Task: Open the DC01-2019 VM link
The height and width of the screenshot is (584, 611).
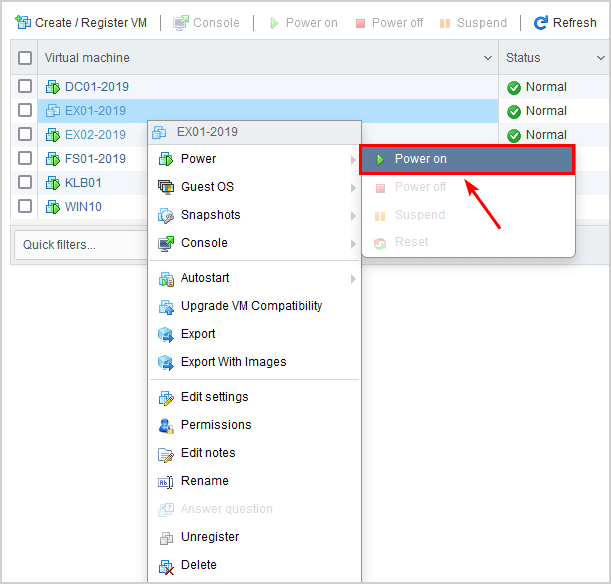Action: tap(97, 86)
